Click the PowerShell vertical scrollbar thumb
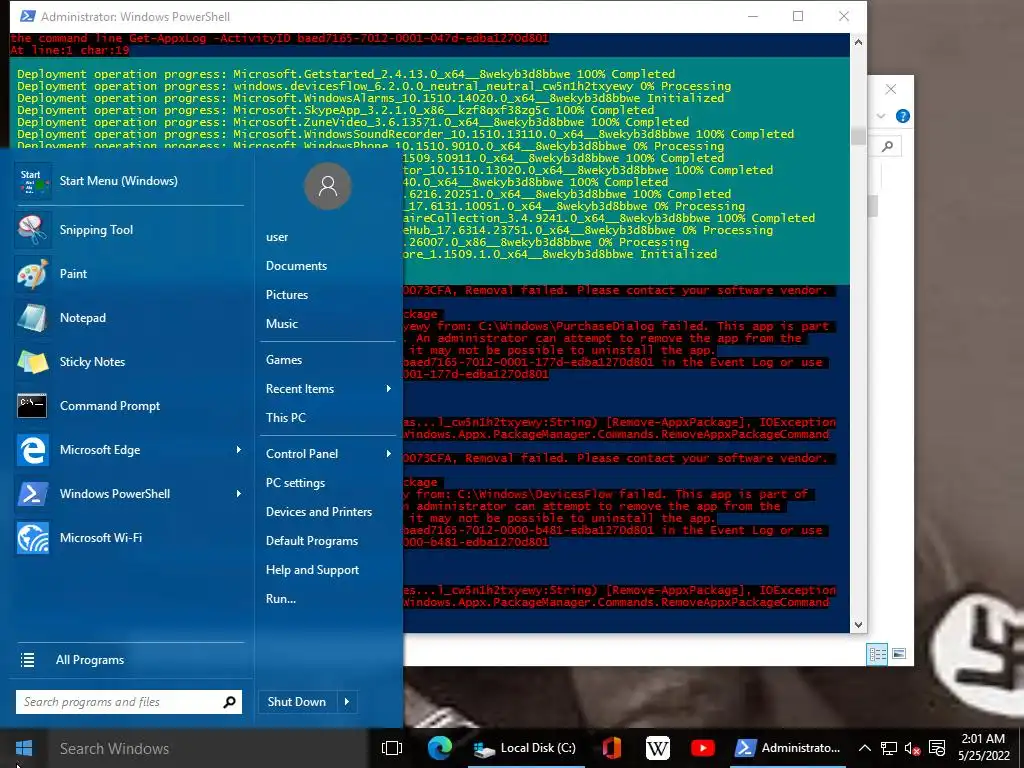Screen dimensions: 1024x768 pyautogui.click(x=858, y=136)
